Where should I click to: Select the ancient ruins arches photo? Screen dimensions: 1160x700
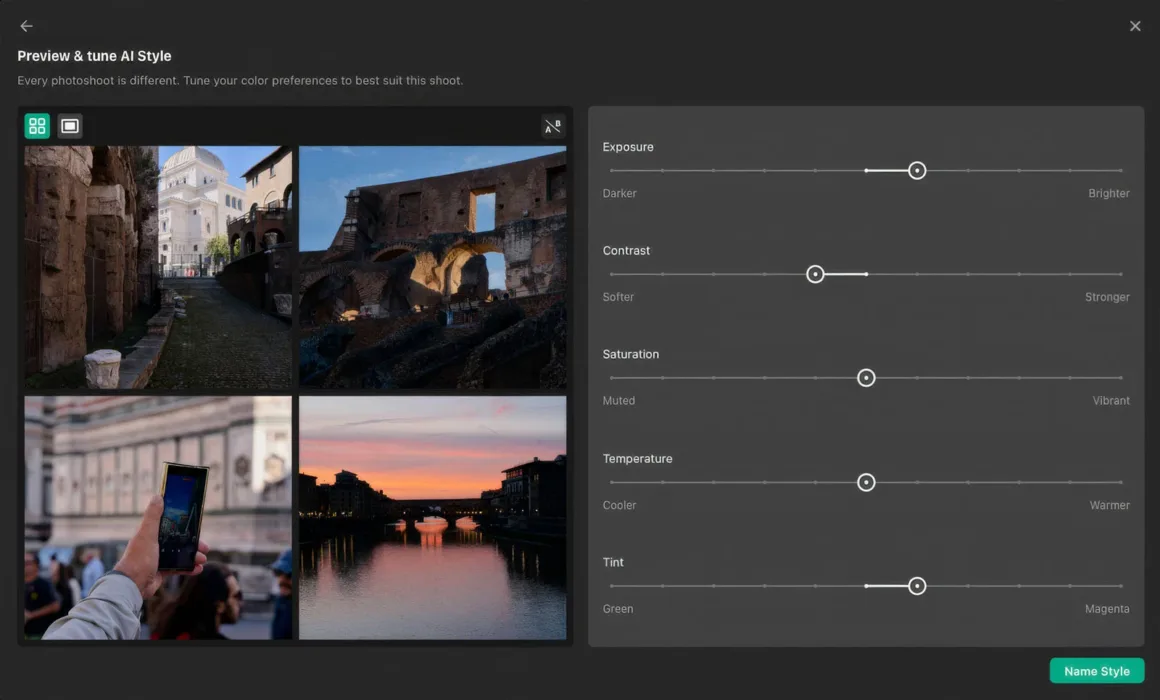pyautogui.click(x=433, y=267)
